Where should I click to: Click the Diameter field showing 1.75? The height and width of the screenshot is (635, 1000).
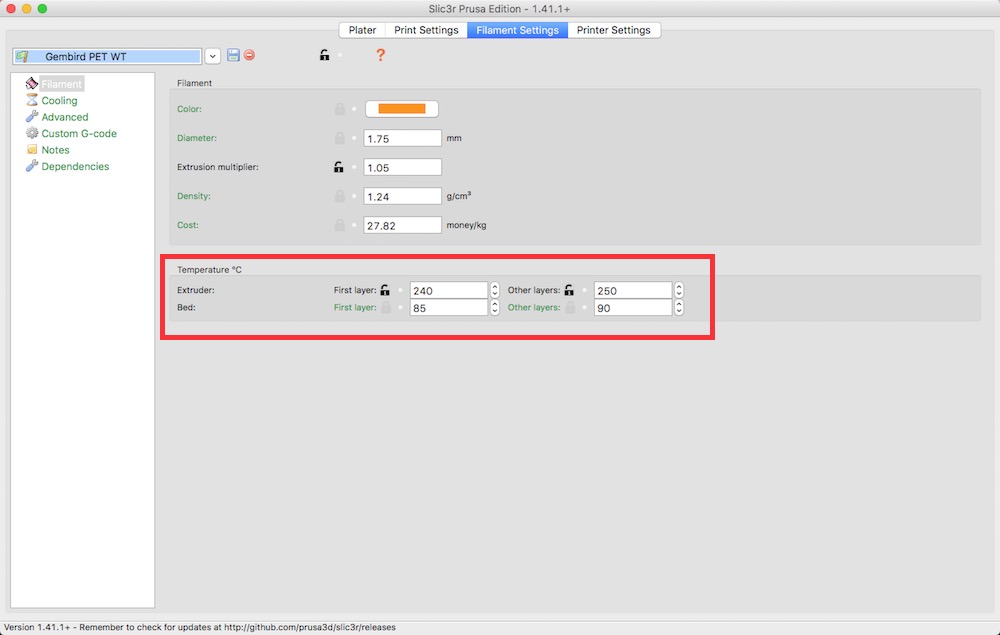tap(402, 138)
